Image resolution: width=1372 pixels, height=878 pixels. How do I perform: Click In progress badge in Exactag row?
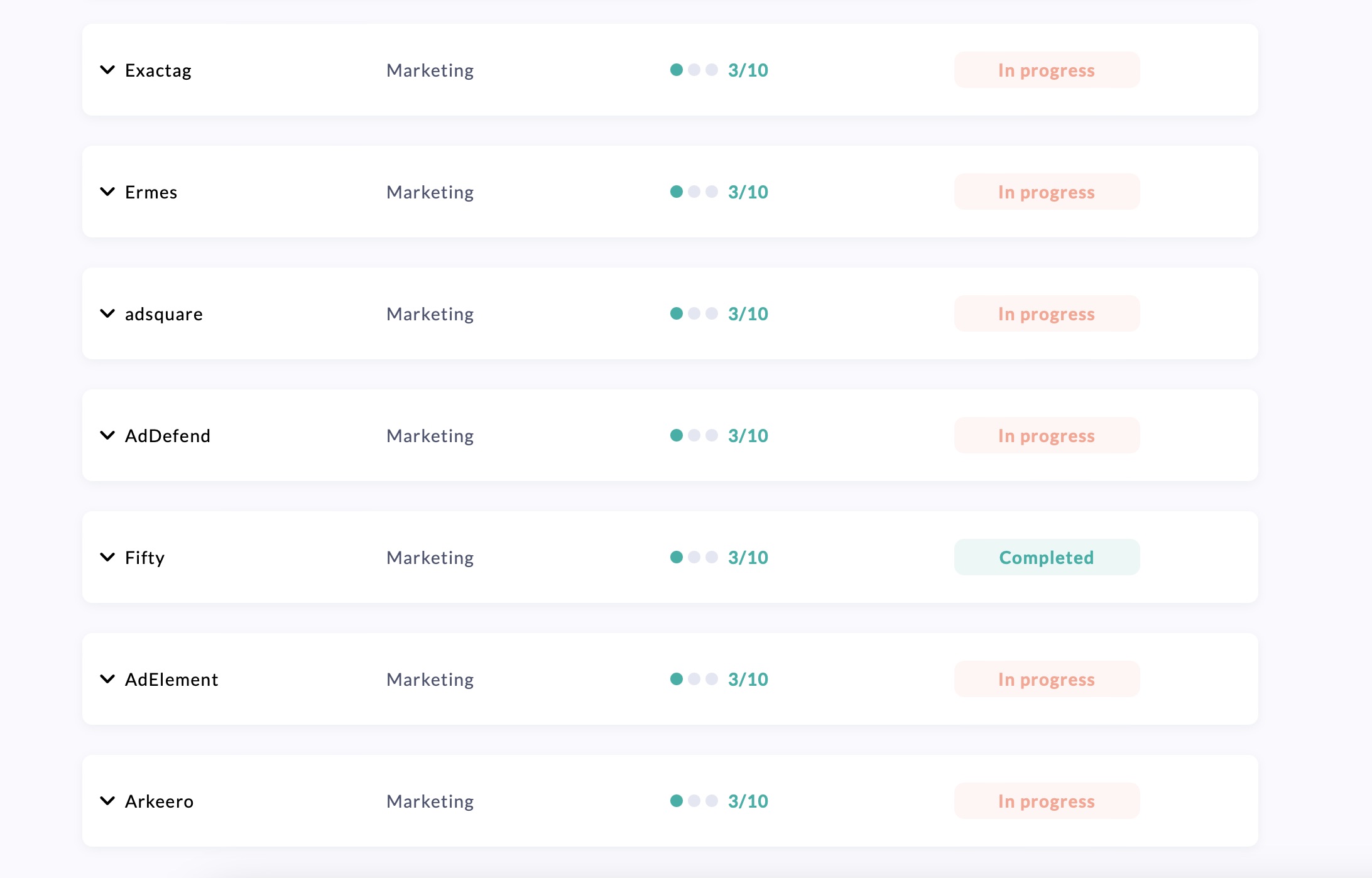(1046, 70)
